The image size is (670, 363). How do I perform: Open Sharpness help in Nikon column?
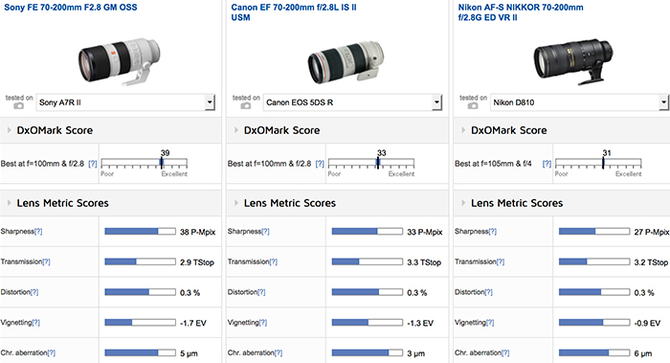click(492, 231)
